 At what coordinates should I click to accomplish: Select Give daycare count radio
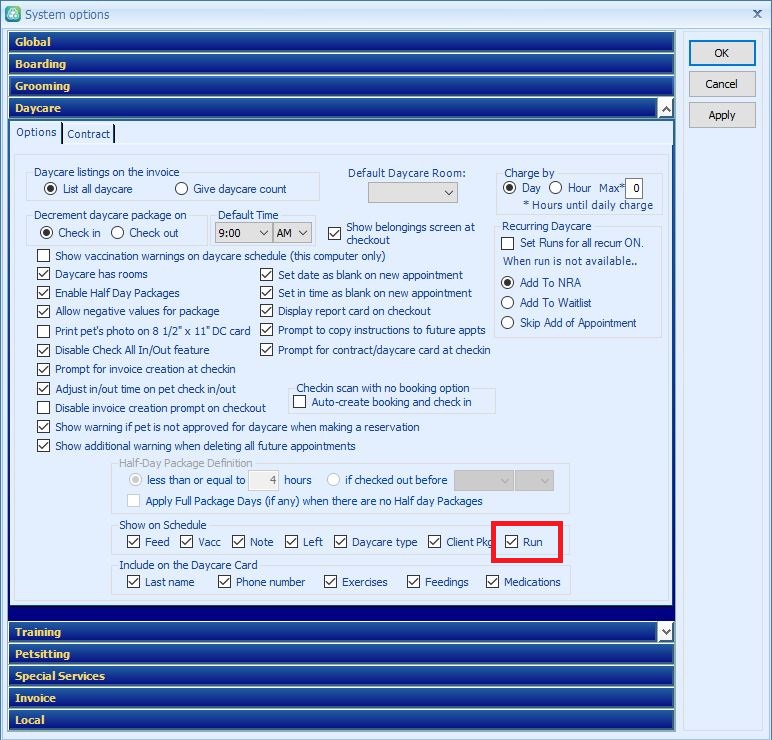click(x=181, y=189)
